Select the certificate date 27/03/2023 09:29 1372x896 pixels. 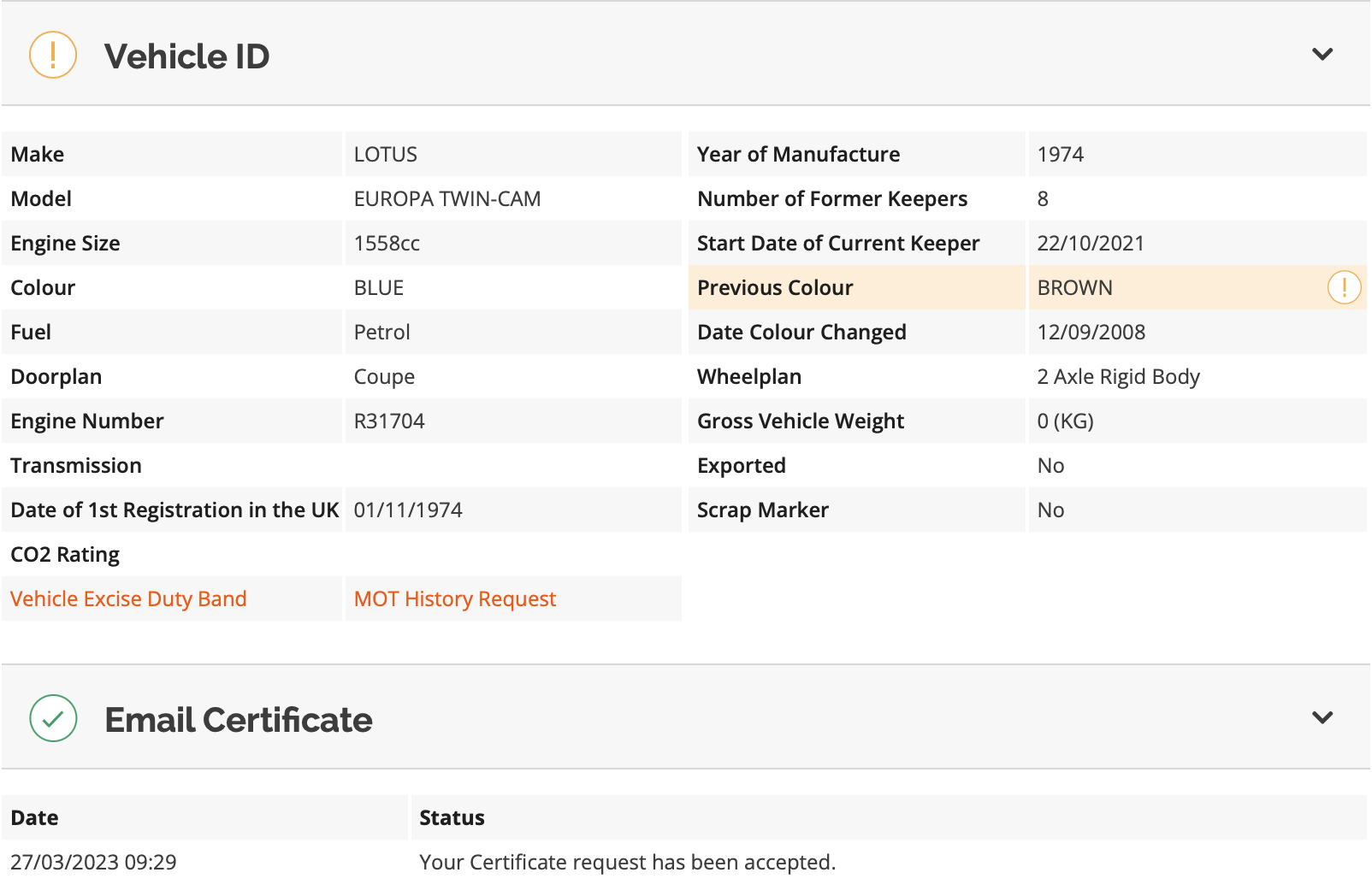click(x=93, y=863)
